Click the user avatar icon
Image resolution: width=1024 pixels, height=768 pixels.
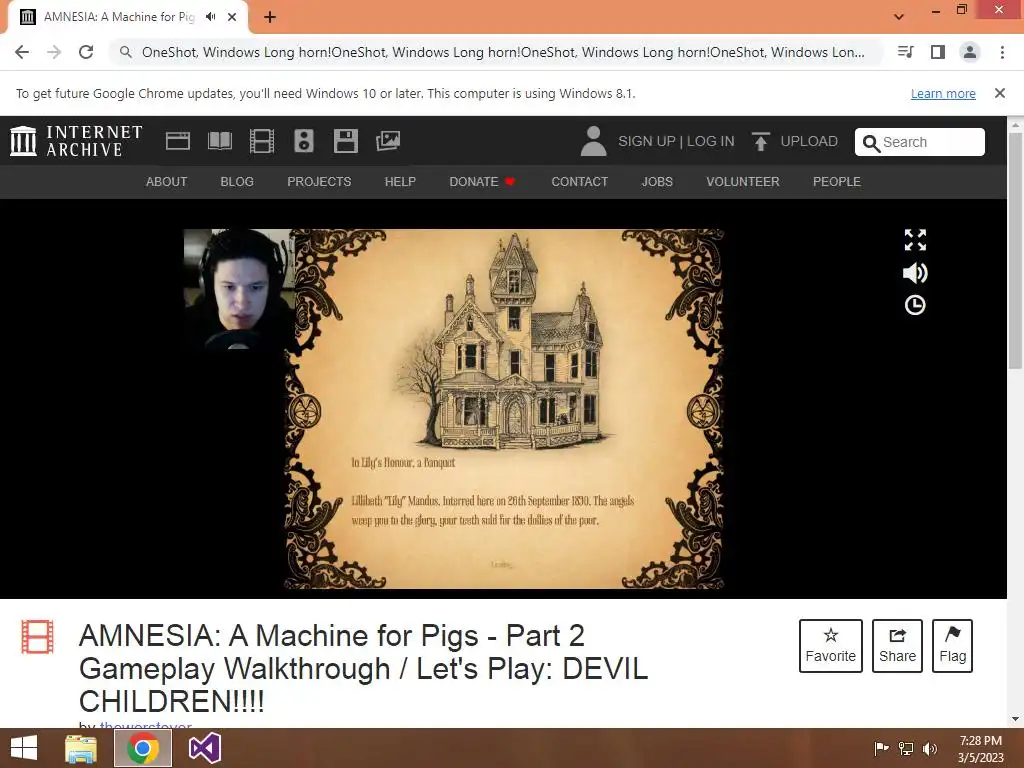tap(593, 141)
